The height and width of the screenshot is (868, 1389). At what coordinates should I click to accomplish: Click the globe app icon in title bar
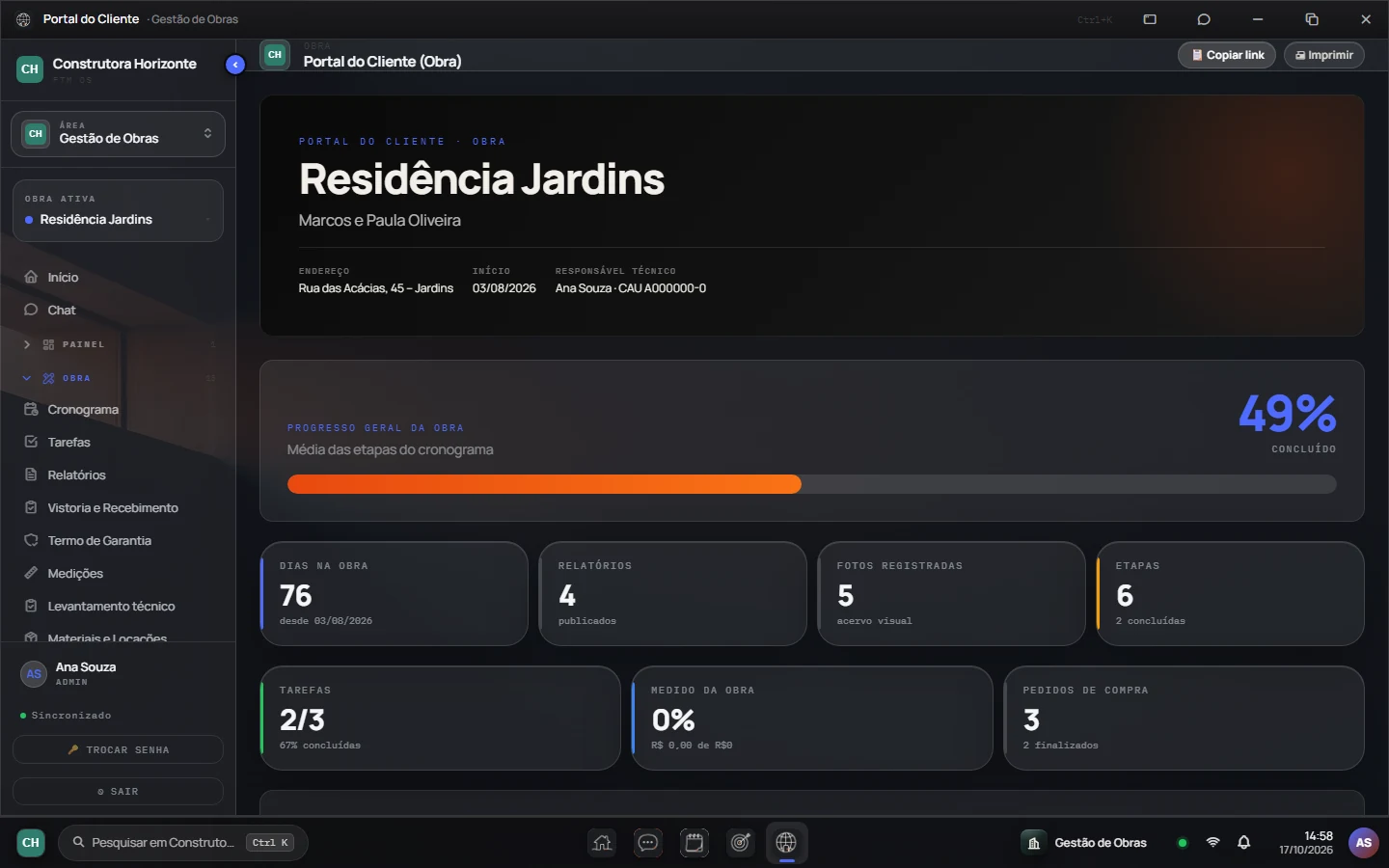pyautogui.click(x=23, y=19)
